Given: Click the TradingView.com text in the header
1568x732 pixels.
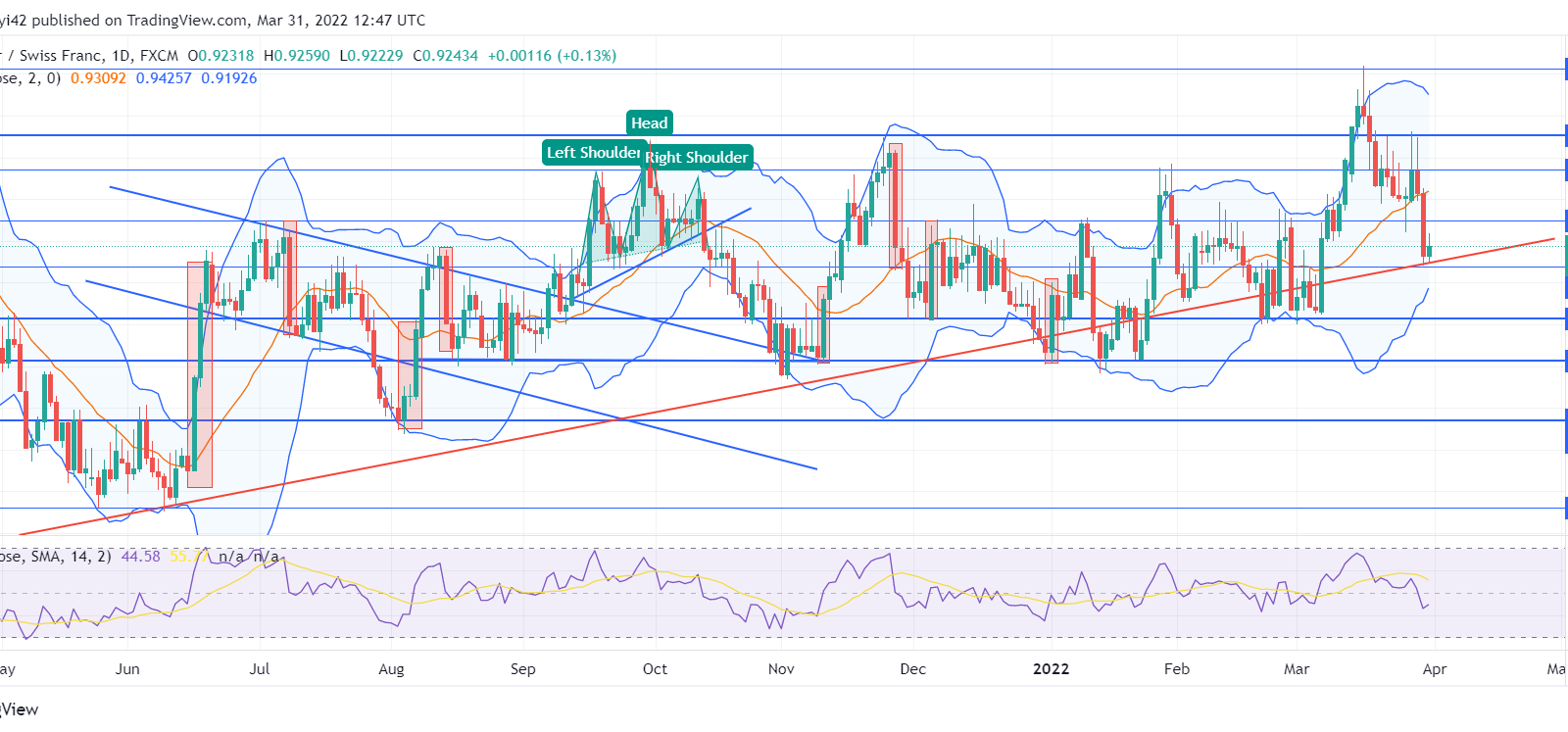Looking at the screenshot, I should tap(187, 20).
